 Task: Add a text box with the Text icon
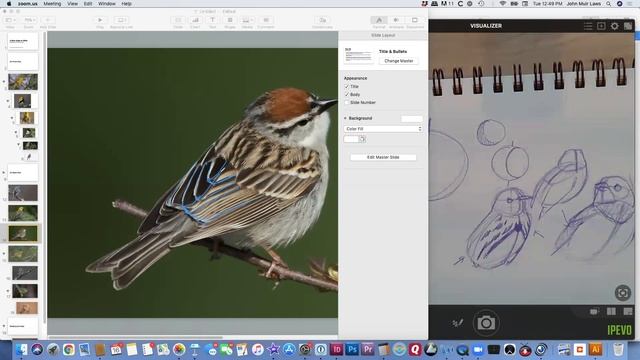pos(212,20)
